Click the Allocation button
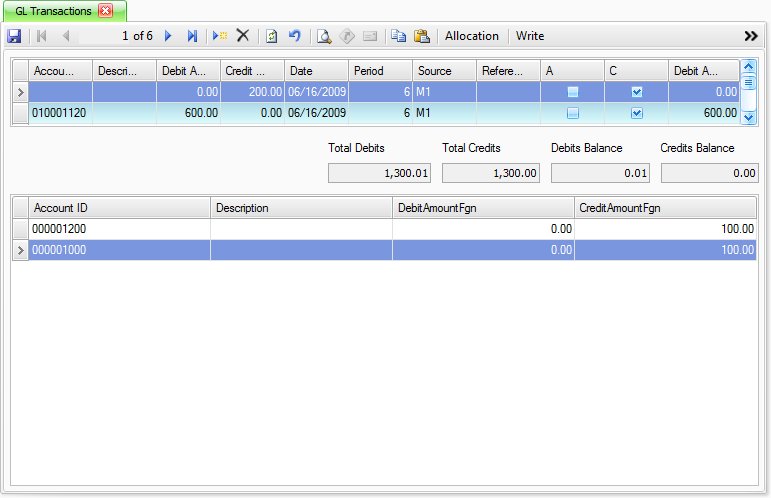 coord(471,36)
